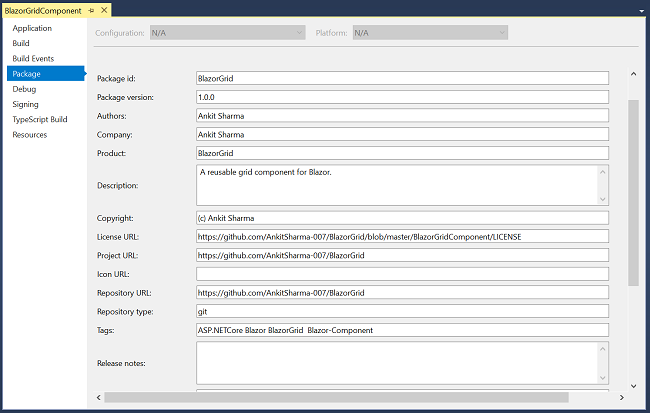Close the BlazorGridComponent tab

tap(104, 10)
